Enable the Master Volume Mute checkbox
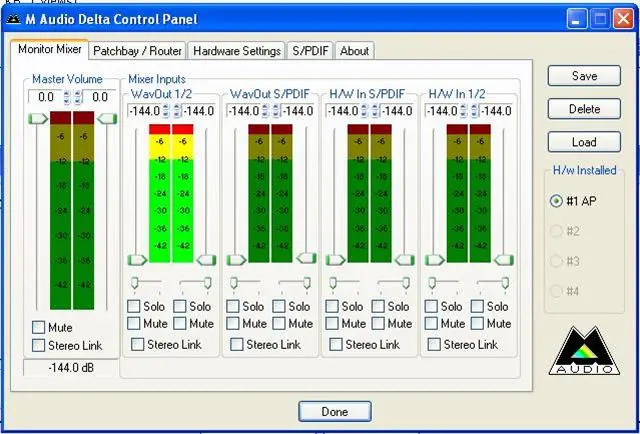The height and width of the screenshot is (434, 640). coord(38,327)
